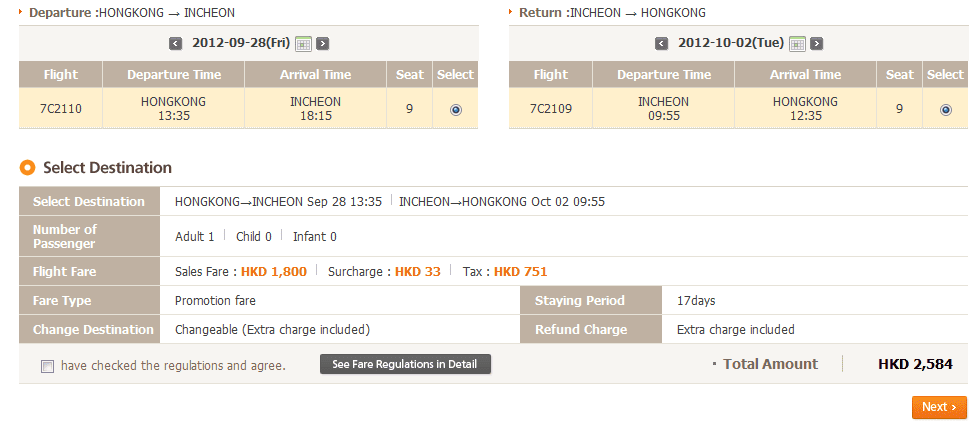Check the agree to regulations checkbox

point(47,366)
